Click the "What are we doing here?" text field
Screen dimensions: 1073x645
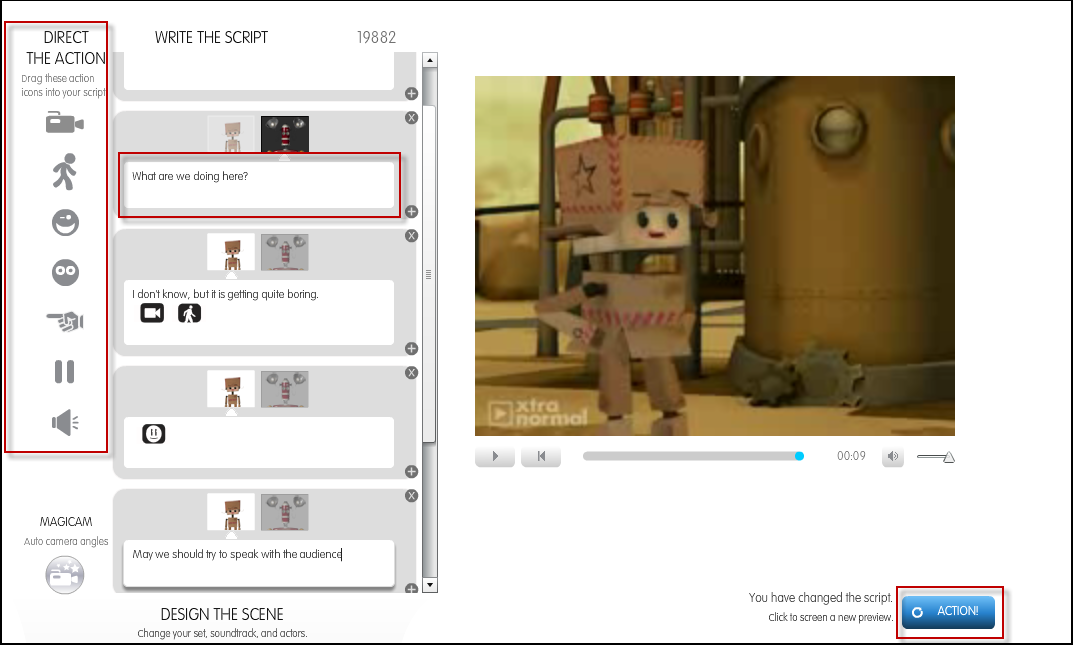pyautogui.click(x=258, y=185)
